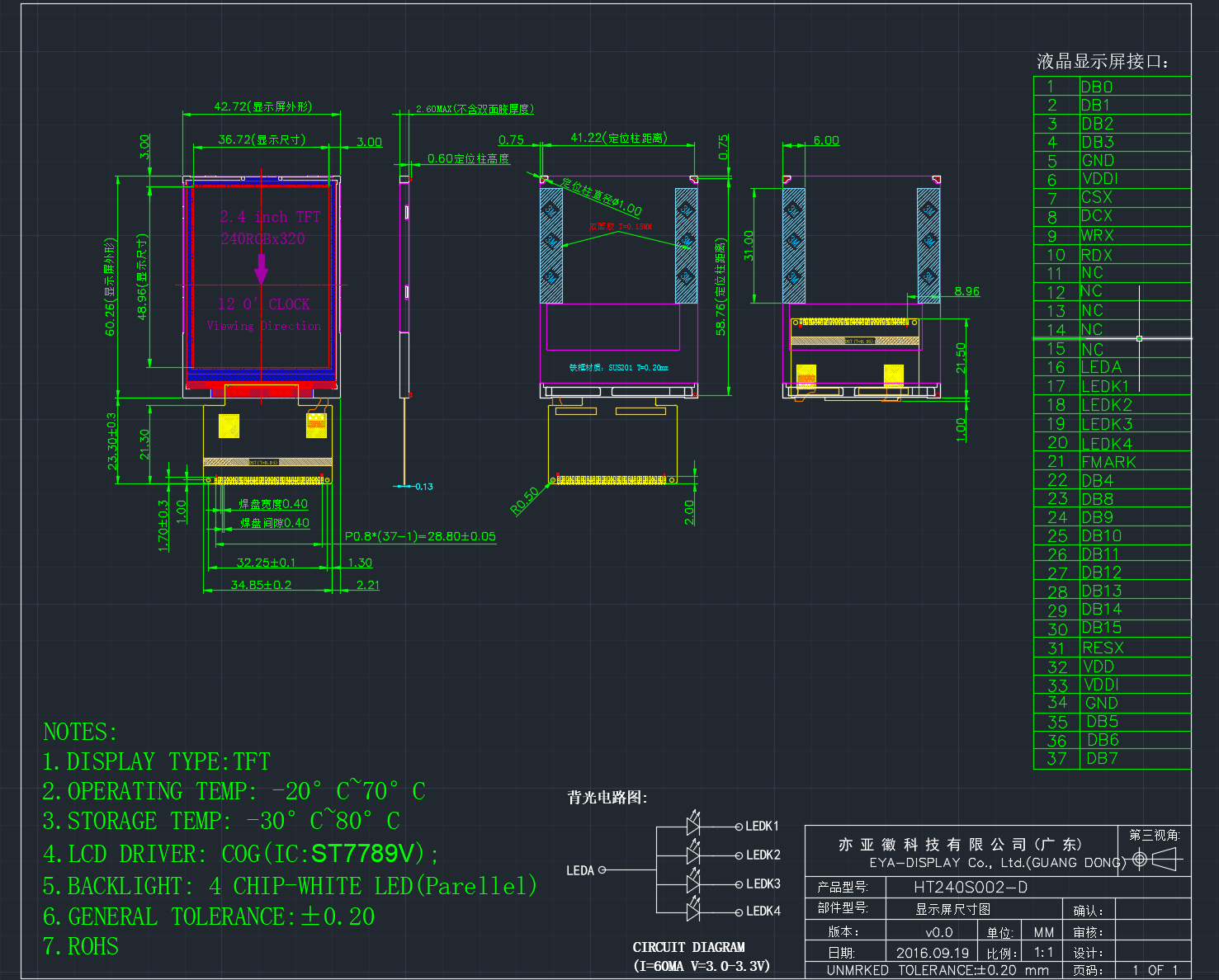1219x980 pixels.
Task: Click the 34.85±0.2 dimension text
Action: [261, 585]
